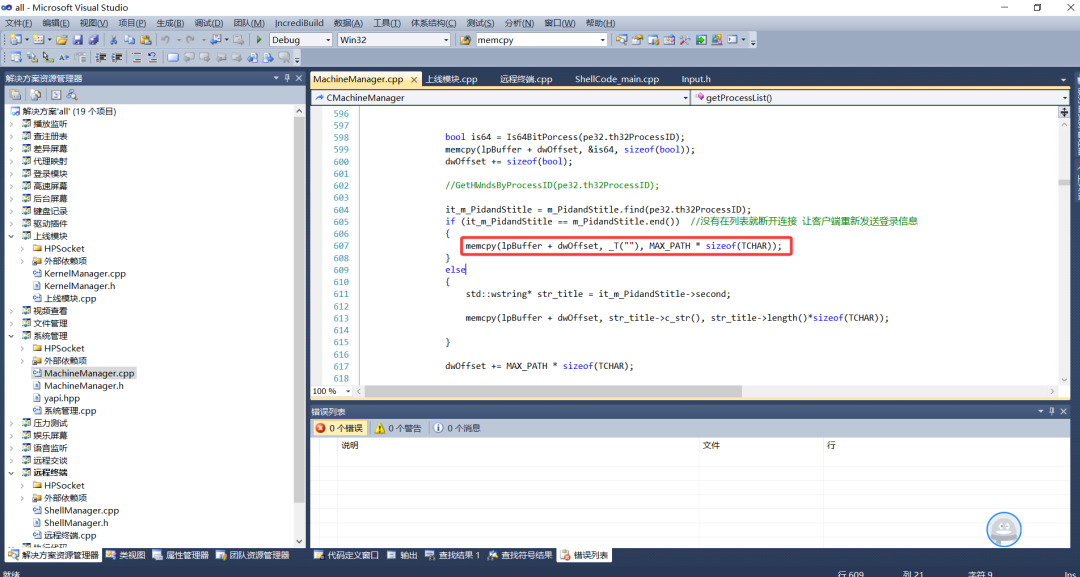1080x577 pixels.
Task: Switch to the 输出 output panel tab
Action: 402,555
